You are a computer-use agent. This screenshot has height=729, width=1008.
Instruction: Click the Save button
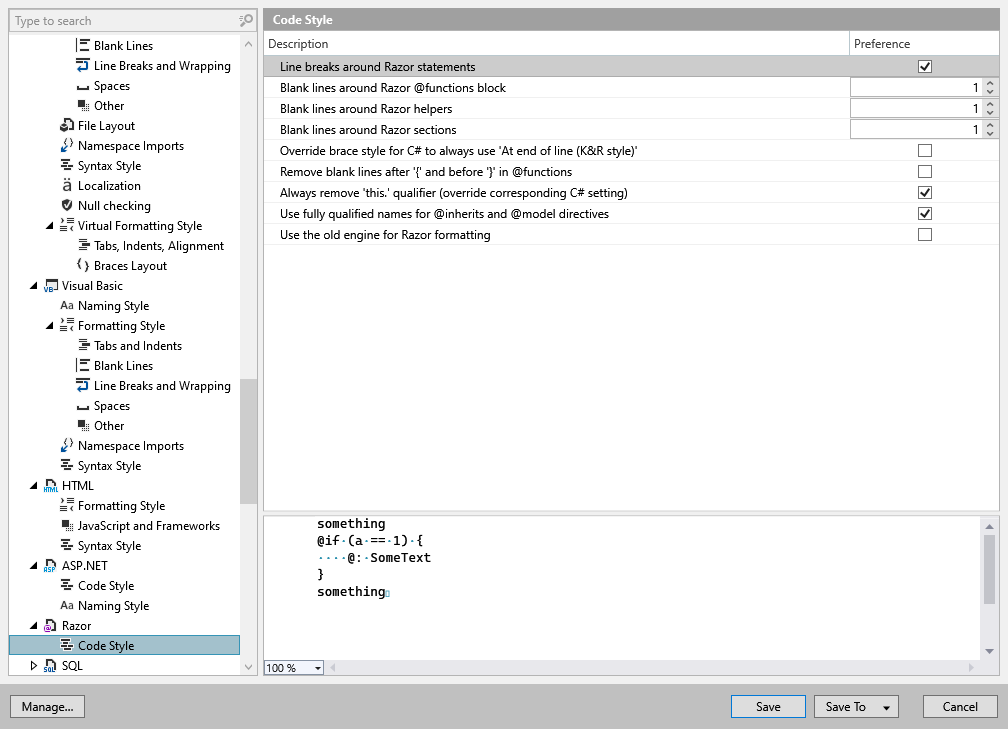[768, 706]
